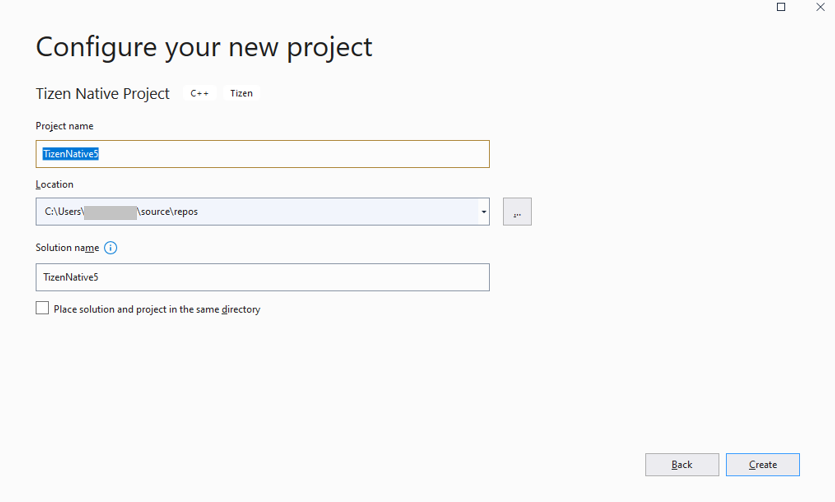Screen dimensions: 835x502
Task: Click the Project name label
Action: click(x=64, y=126)
